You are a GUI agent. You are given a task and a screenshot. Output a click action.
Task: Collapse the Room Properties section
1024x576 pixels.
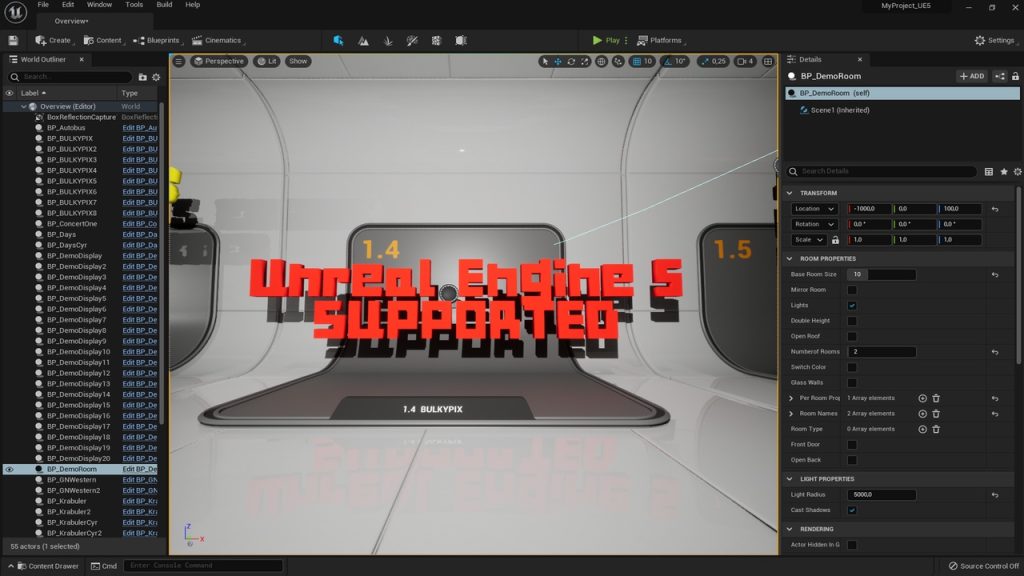click(791, 258)
